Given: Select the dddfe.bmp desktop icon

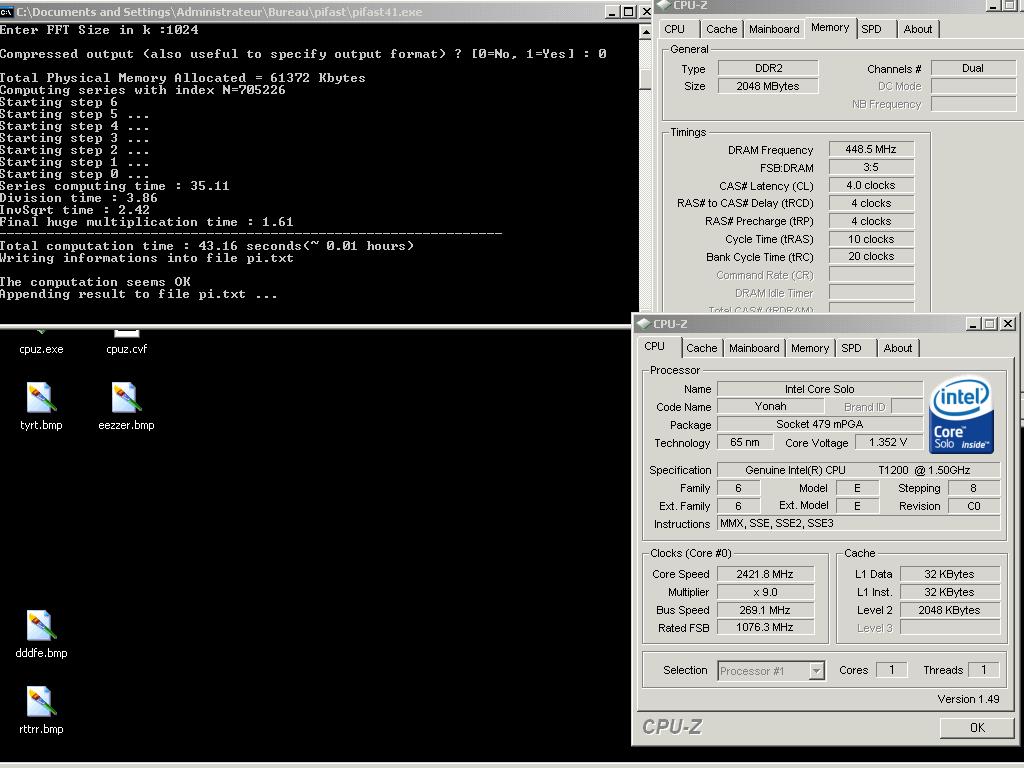Looking at the screenshot, I should pyautogui.click(x=41, y=634).
